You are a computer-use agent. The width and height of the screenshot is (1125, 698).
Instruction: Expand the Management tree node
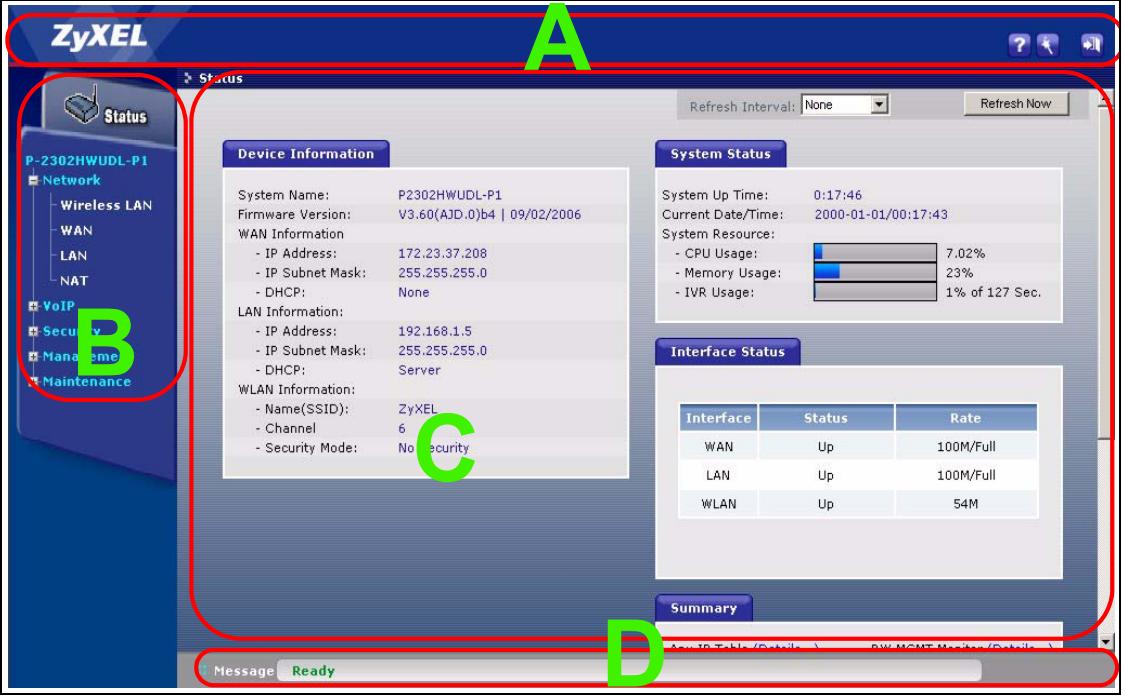coord(33,357)
